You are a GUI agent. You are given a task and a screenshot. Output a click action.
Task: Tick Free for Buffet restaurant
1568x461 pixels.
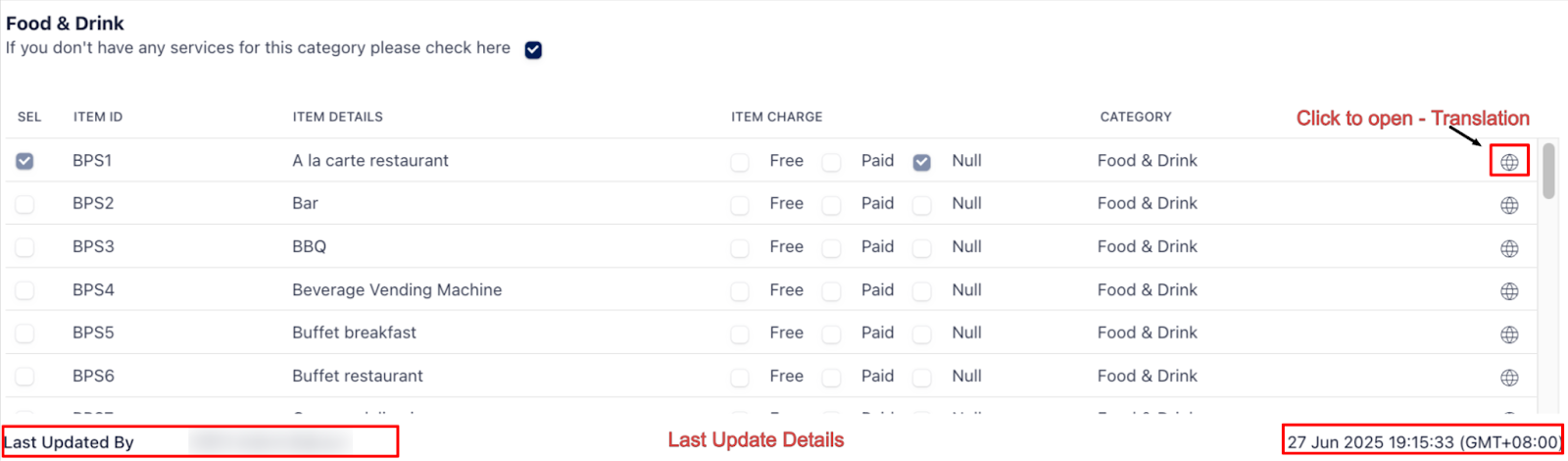[x=740, y=378]
